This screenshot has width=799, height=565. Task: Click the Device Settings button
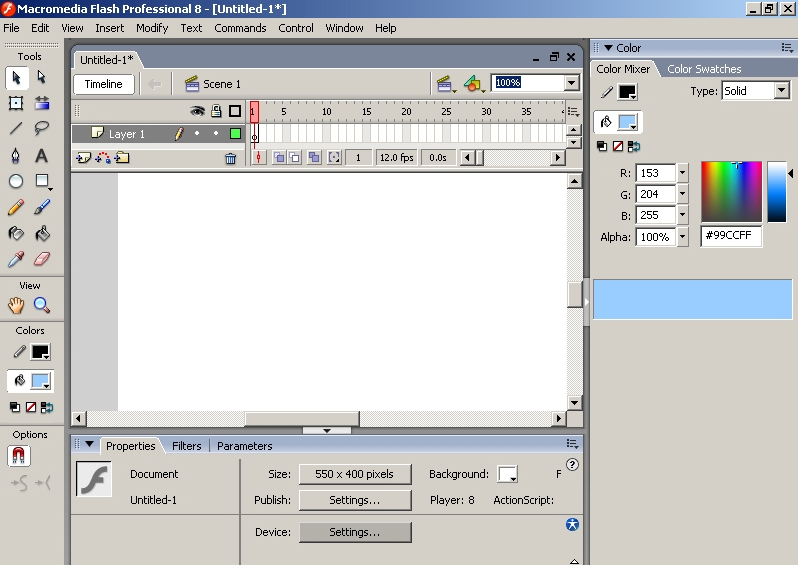(355, 532)
